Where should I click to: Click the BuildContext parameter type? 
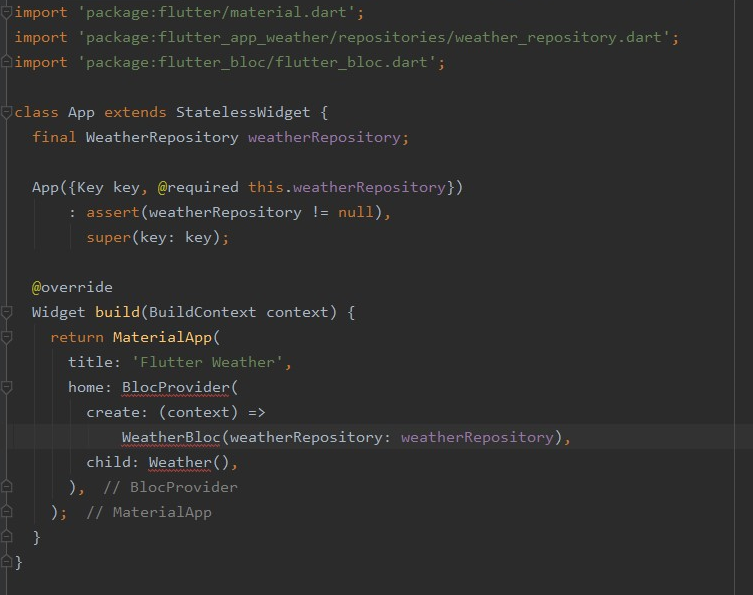pos(202,312)
